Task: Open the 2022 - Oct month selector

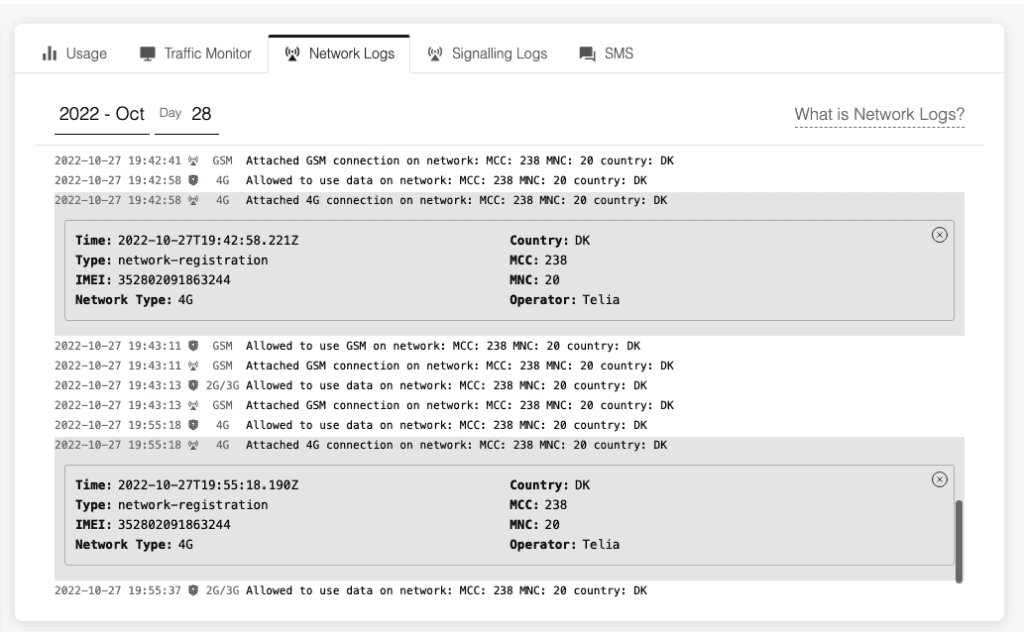Action: (x=102, y=114)
